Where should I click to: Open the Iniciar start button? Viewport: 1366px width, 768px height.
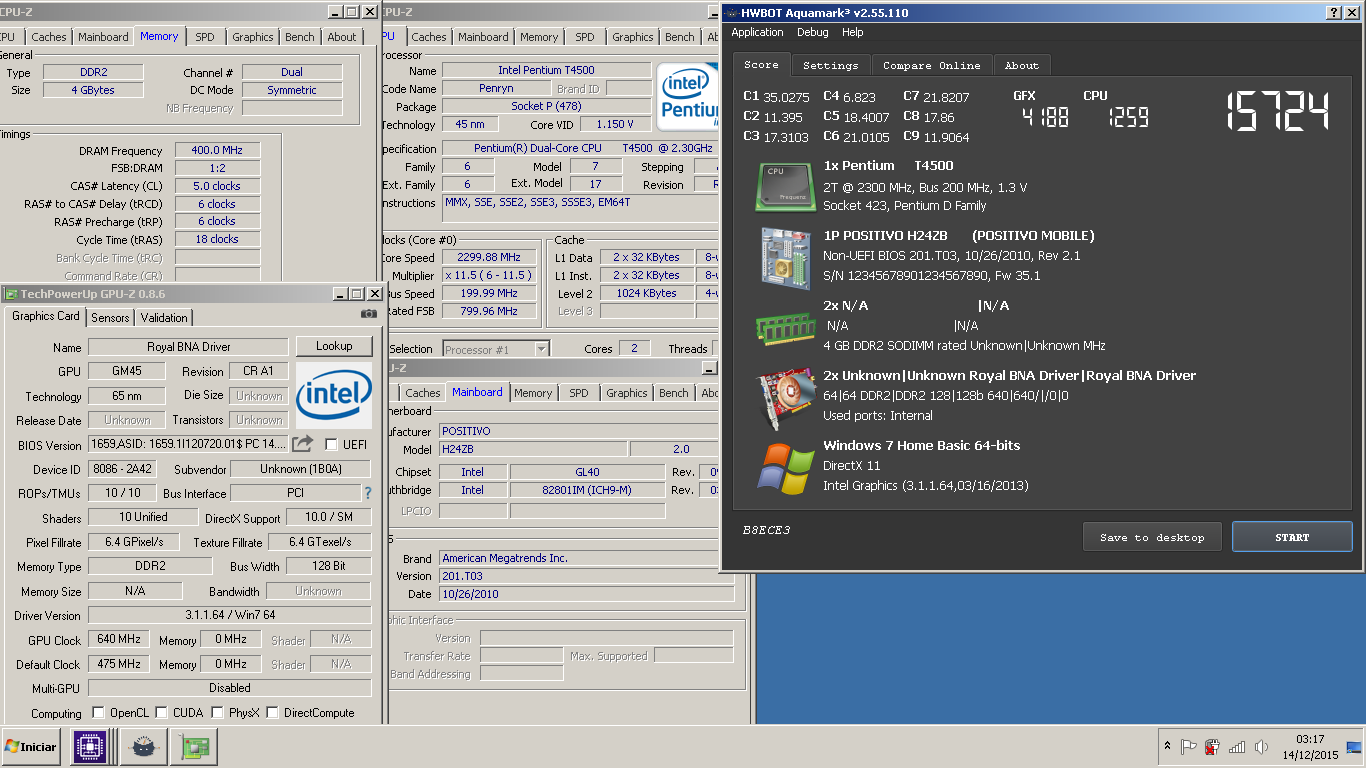pos(30,747)
